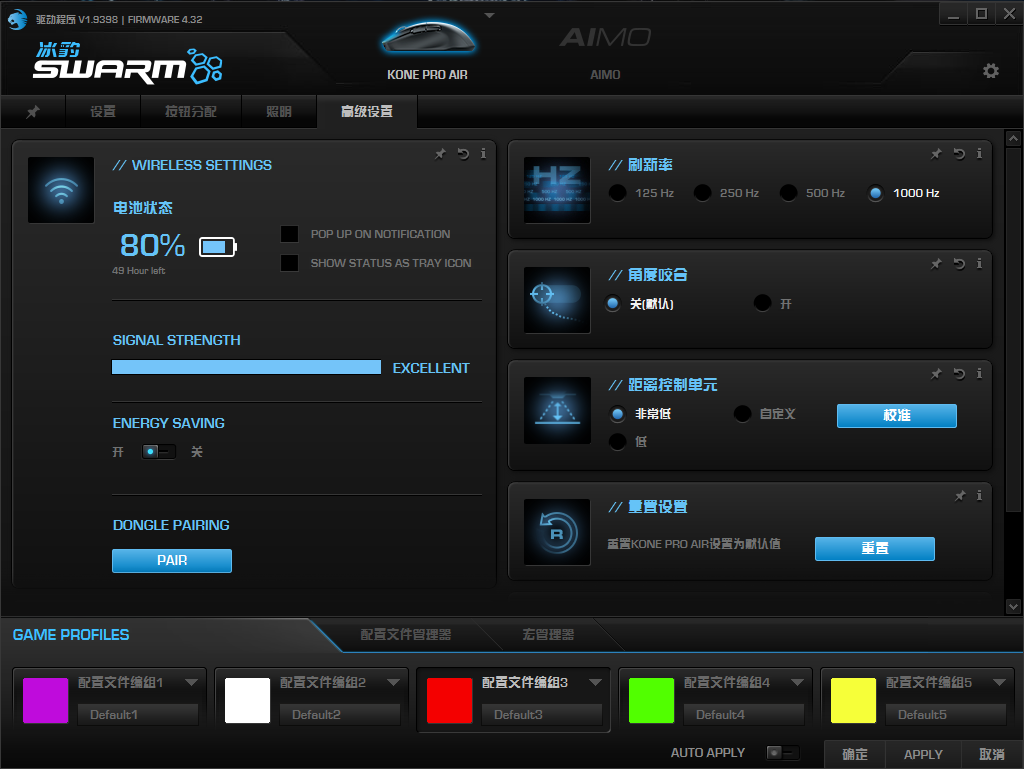Open the gear settings icon
1024x769 pixels.
coord(991,71)
